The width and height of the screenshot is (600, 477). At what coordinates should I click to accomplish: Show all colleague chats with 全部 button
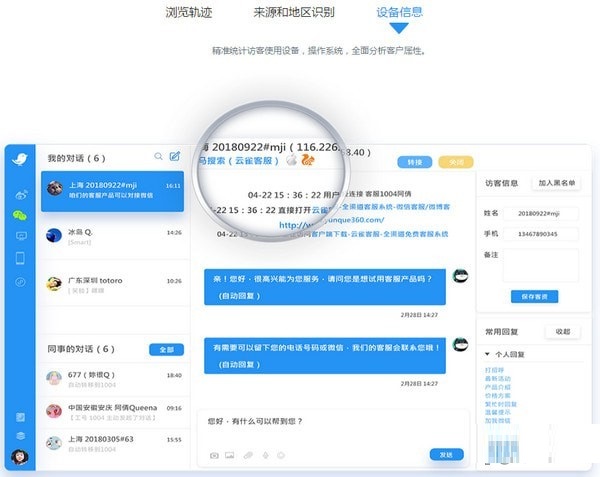tap(166, 350)
